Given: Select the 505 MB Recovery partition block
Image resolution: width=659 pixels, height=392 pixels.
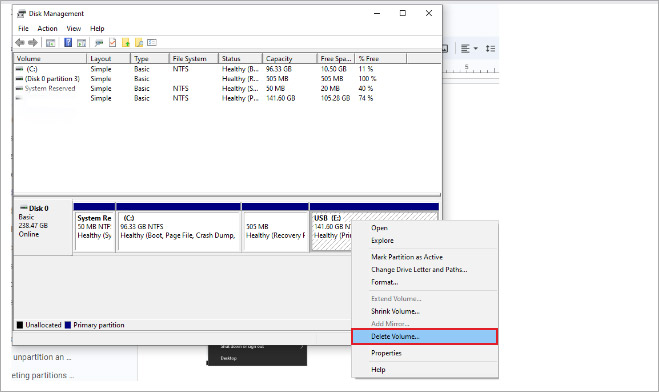Looking at the screenshot, I should point(275,227).
